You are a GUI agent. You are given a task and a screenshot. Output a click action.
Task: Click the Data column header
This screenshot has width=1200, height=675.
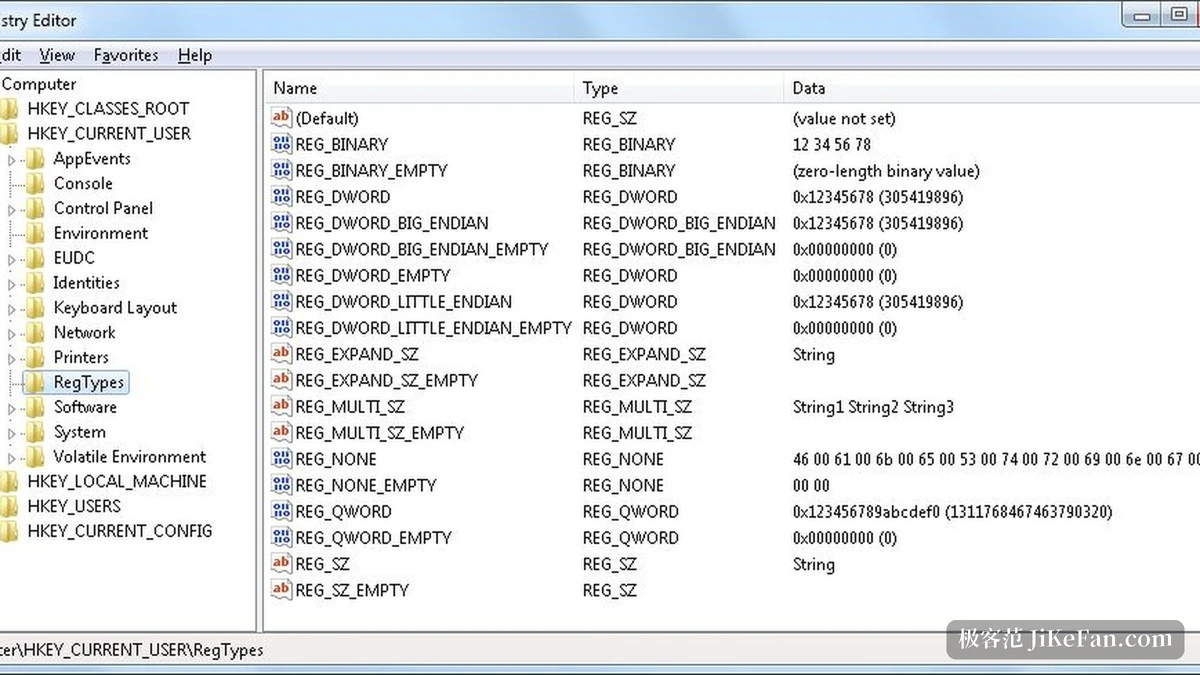point(991,88)
